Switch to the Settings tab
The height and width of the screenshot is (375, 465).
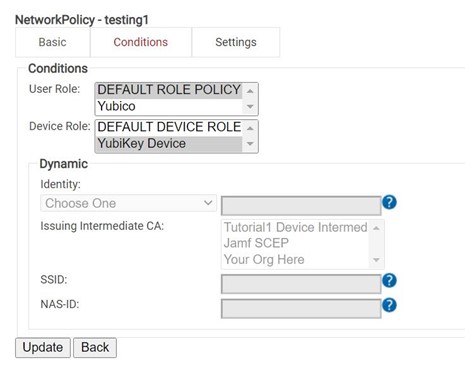[236, 42]
